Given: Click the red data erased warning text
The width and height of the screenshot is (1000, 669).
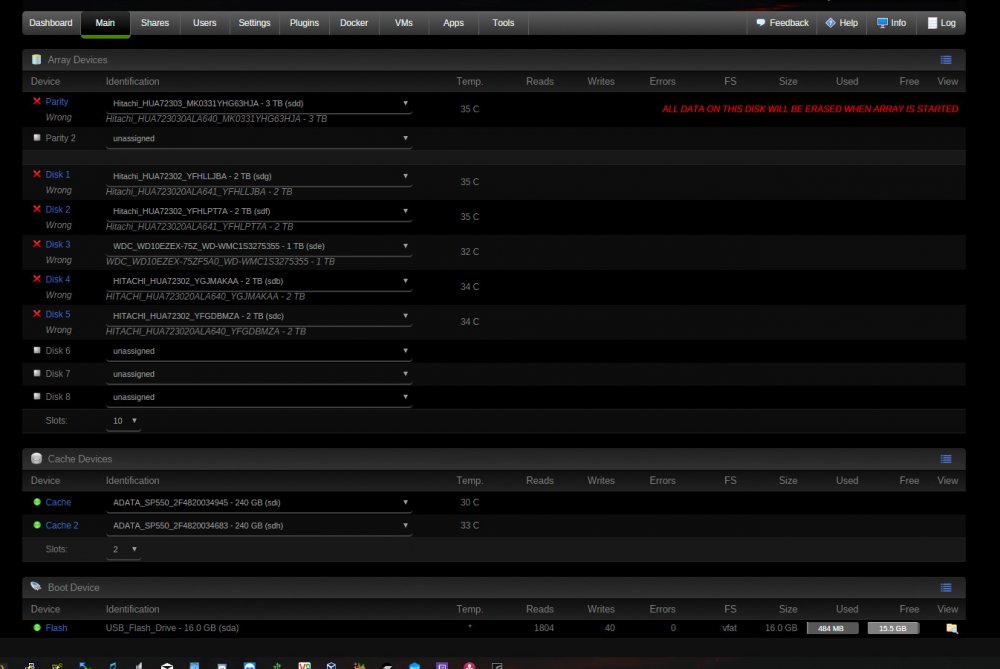Looking at the screenshot, I should tap(810, 109).
